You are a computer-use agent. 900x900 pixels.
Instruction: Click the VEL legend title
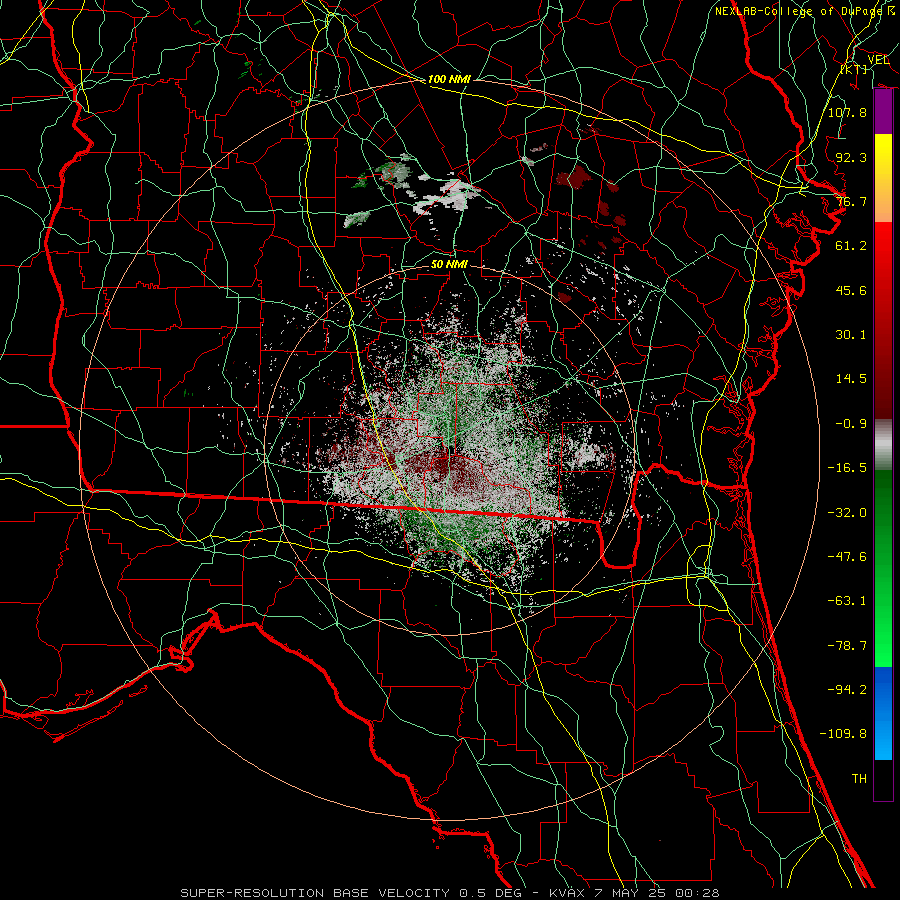coord(878,60)
